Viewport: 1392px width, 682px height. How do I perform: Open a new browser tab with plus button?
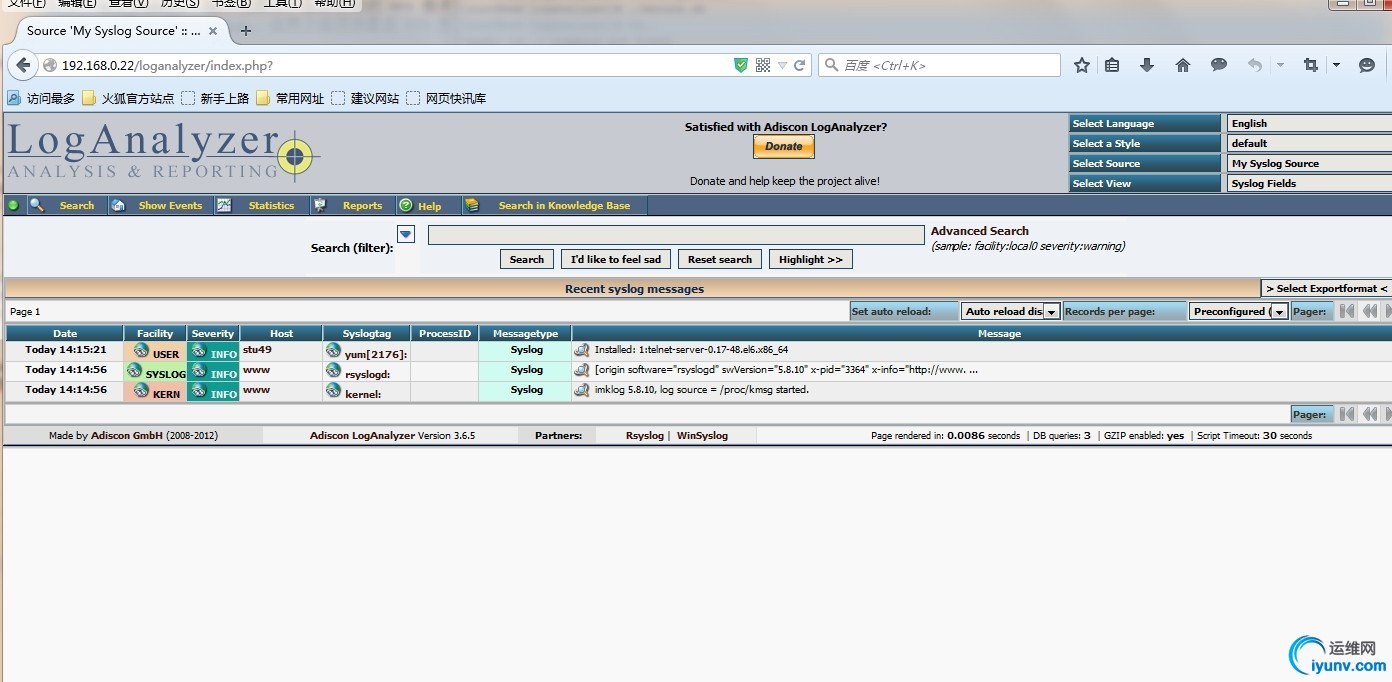(x=246, y=31)
